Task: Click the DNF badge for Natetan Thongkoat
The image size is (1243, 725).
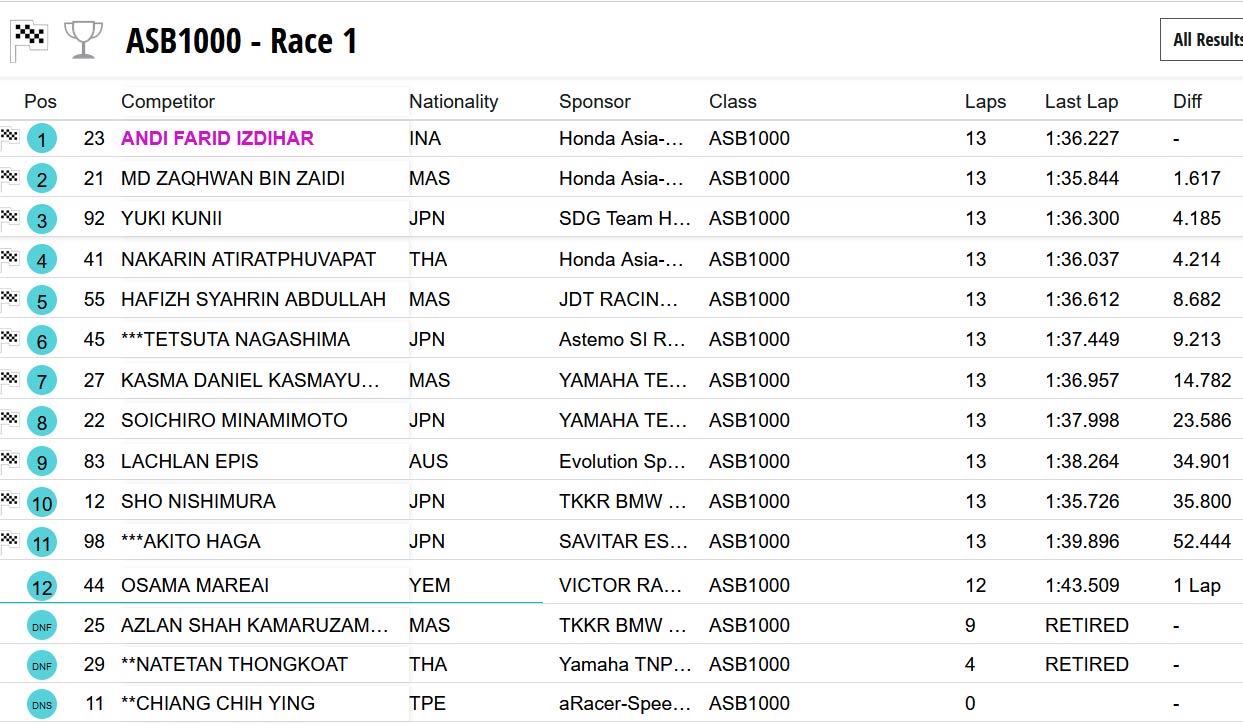Action: [42, 665]
